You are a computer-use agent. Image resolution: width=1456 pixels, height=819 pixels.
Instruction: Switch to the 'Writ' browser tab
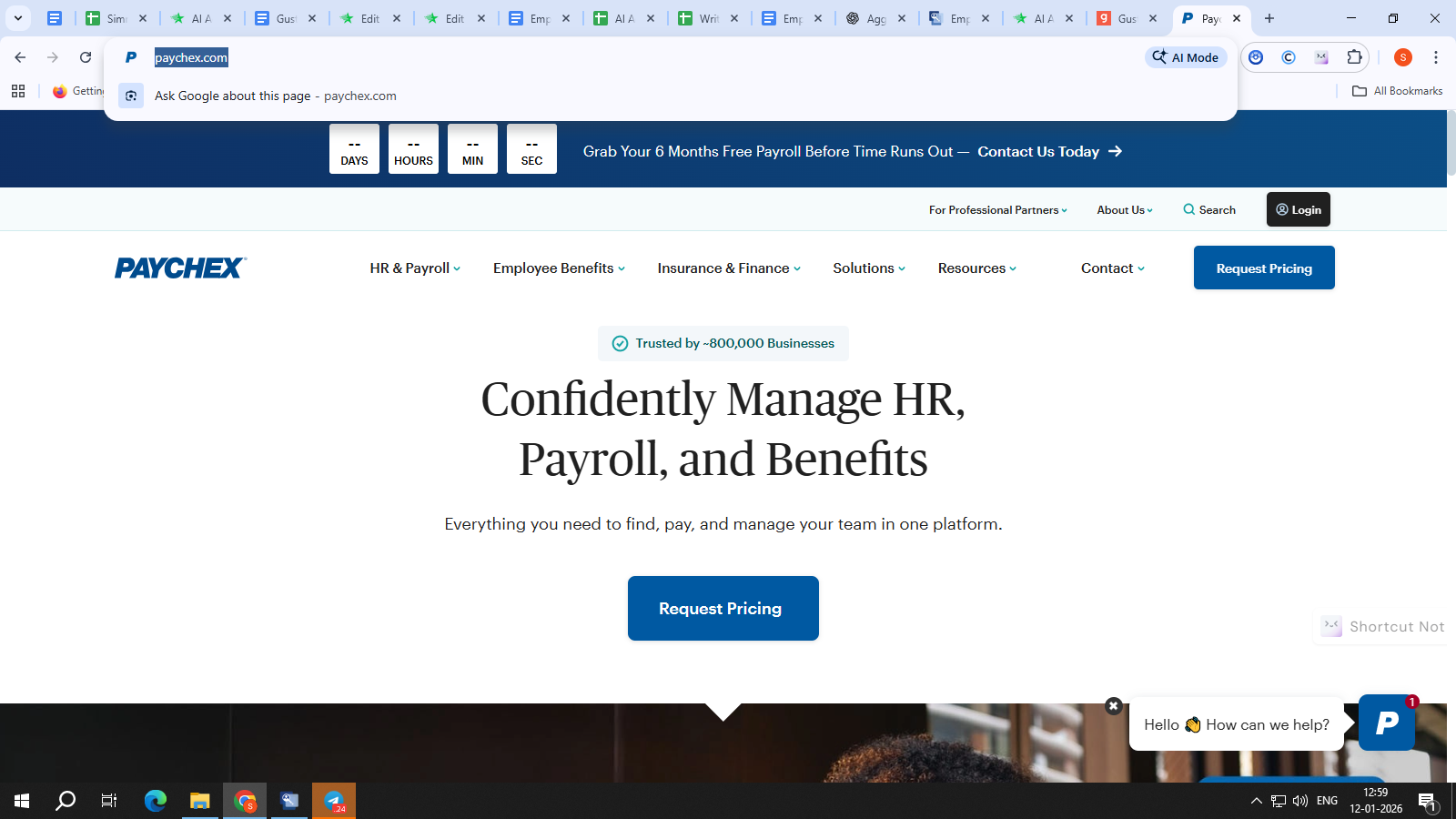(709, 18)
